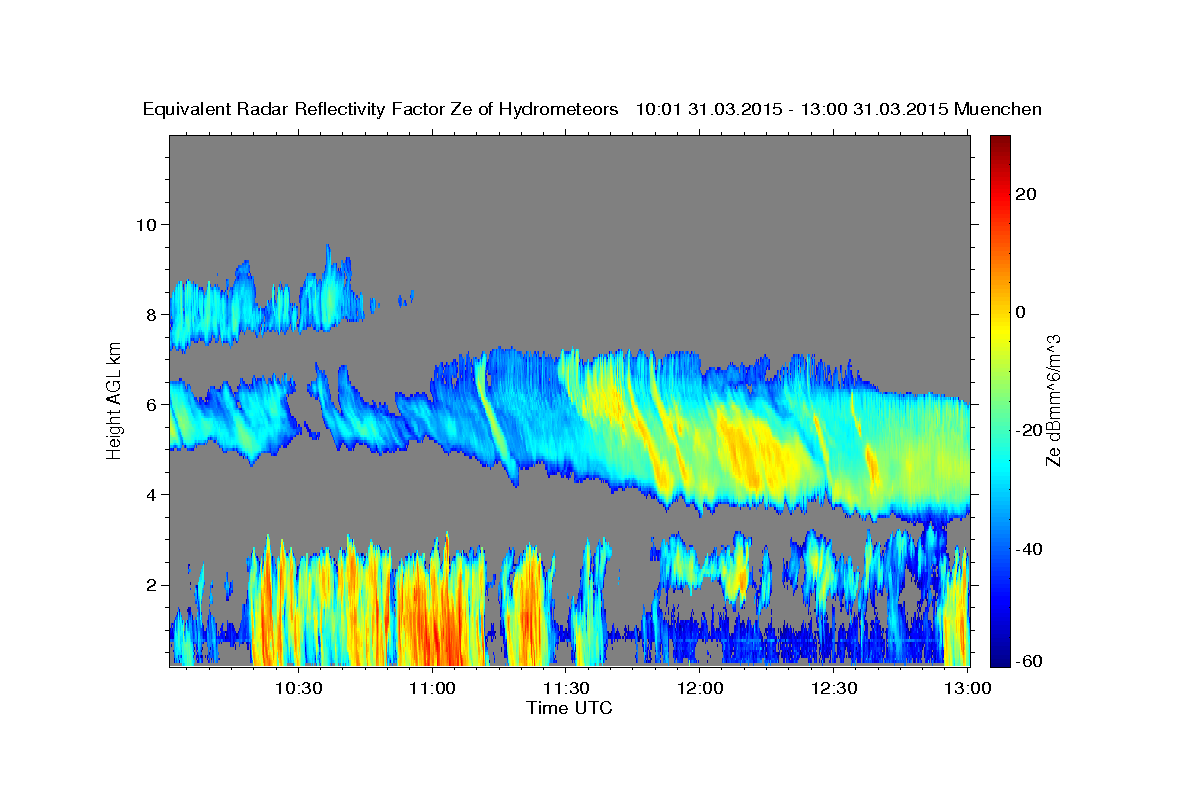Click the 10:30 time tick label
The height and width of the screenshot is (800, 1200).
(x=299, y=689)
